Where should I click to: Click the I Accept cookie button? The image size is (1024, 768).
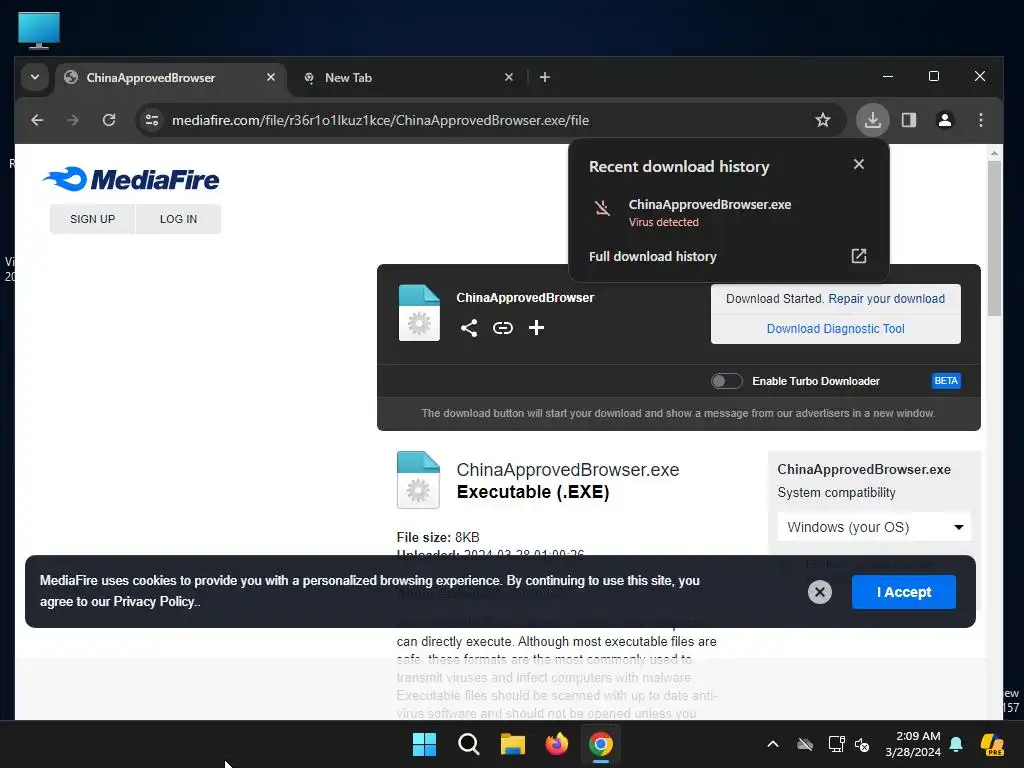pyautogui.click(x=903, y=592)
